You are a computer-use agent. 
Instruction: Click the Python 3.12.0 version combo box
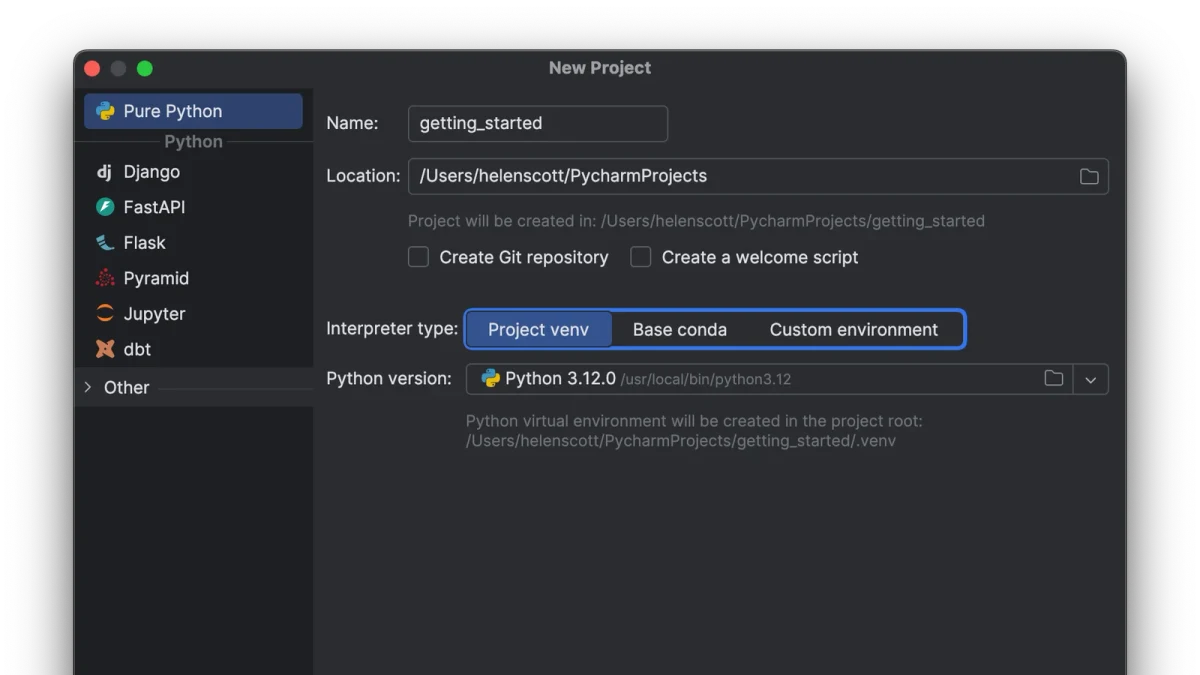[787, 379]
